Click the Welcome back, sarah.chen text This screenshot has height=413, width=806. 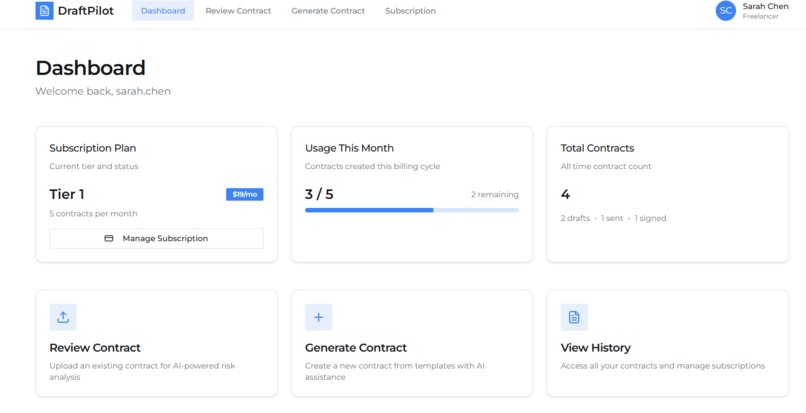pos(103,91)
